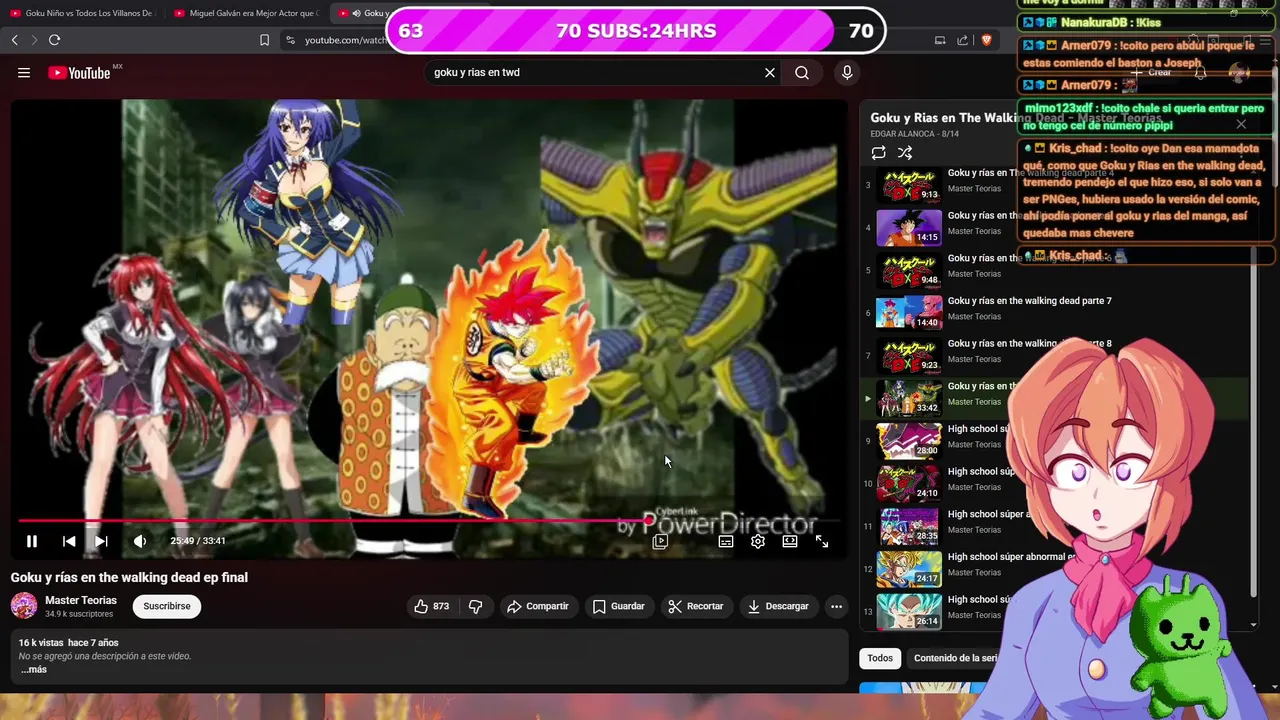
Task: Download video via Descargar
Action: click(x=778, y=606)
